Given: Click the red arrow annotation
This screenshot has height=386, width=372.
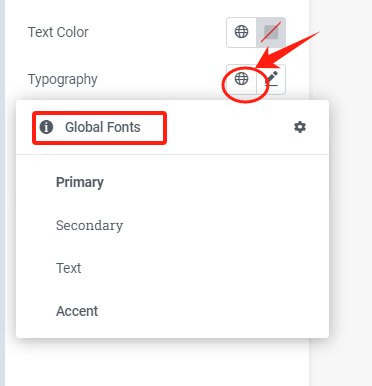Looking at the screenshot, I should tap(286, 50).
